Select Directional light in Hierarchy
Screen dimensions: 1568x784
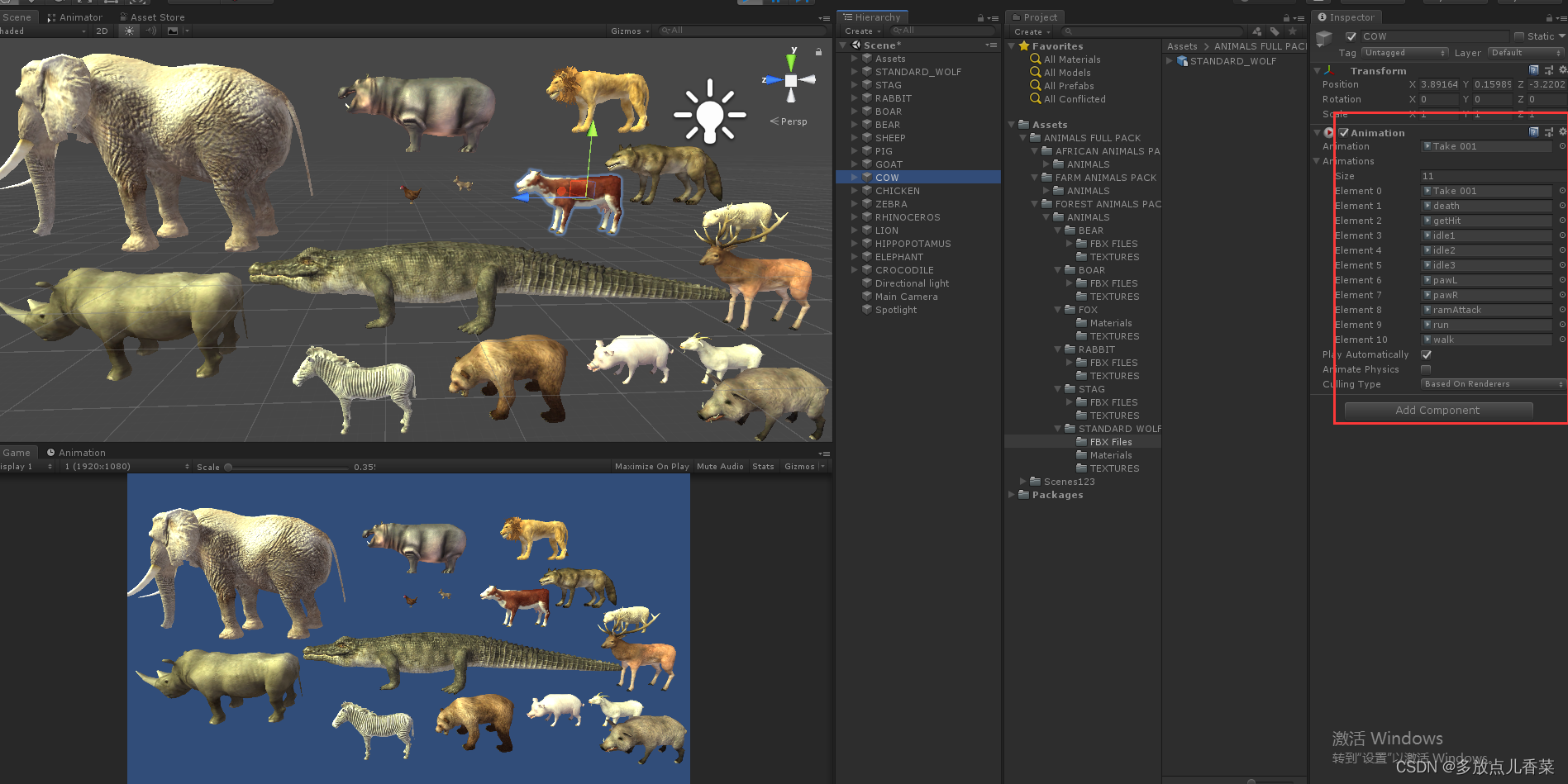(913, 283)
